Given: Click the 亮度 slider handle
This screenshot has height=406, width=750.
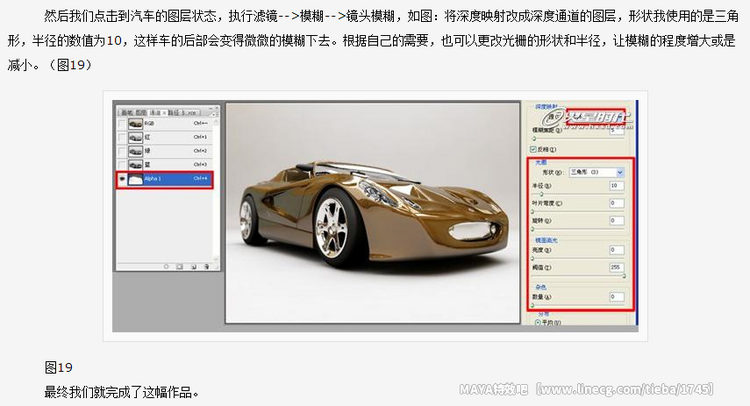Looking at the screenshot, I should click(x=532, y=258).
